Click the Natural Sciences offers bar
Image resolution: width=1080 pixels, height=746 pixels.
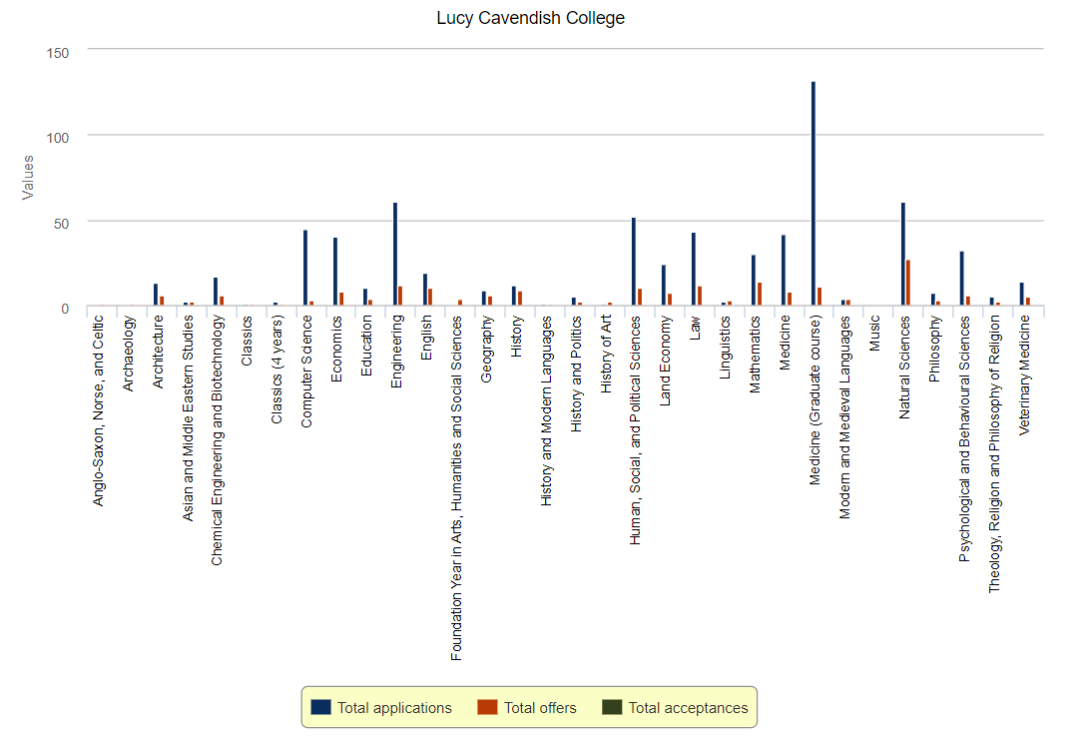[908, 282]
